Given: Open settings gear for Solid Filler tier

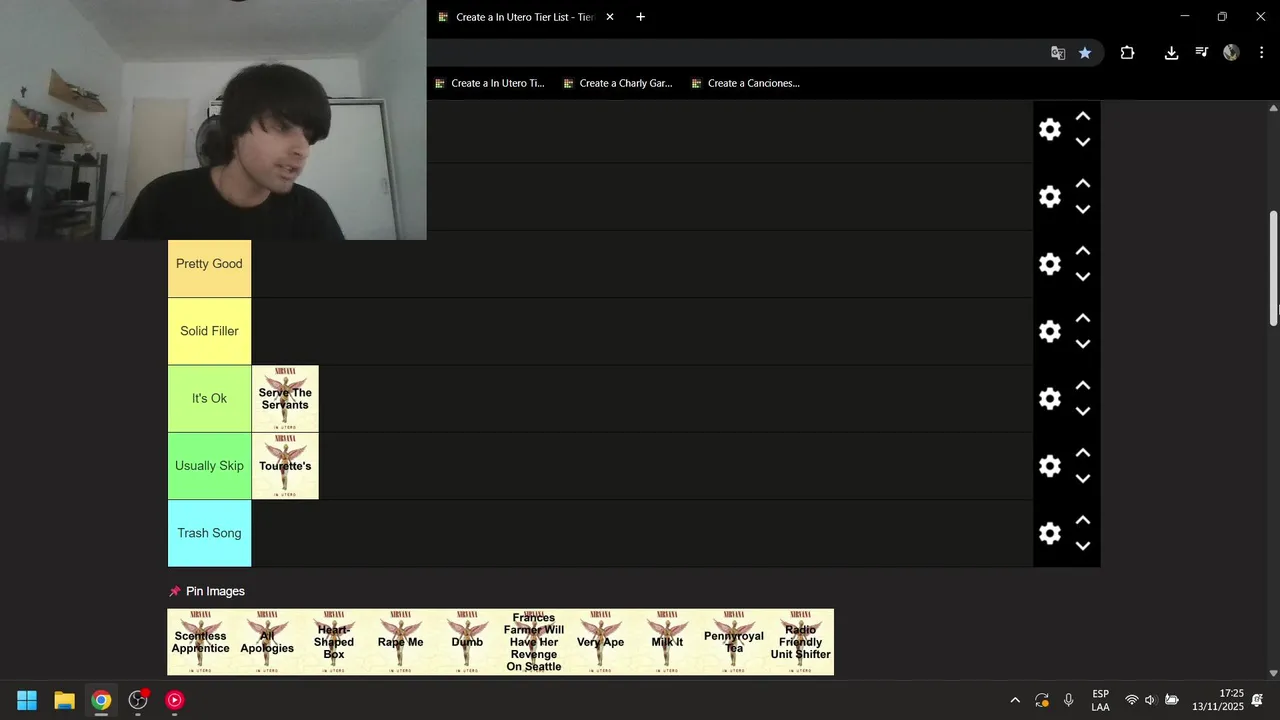Looking at the screenshot, I should (x=1049, y=331).
